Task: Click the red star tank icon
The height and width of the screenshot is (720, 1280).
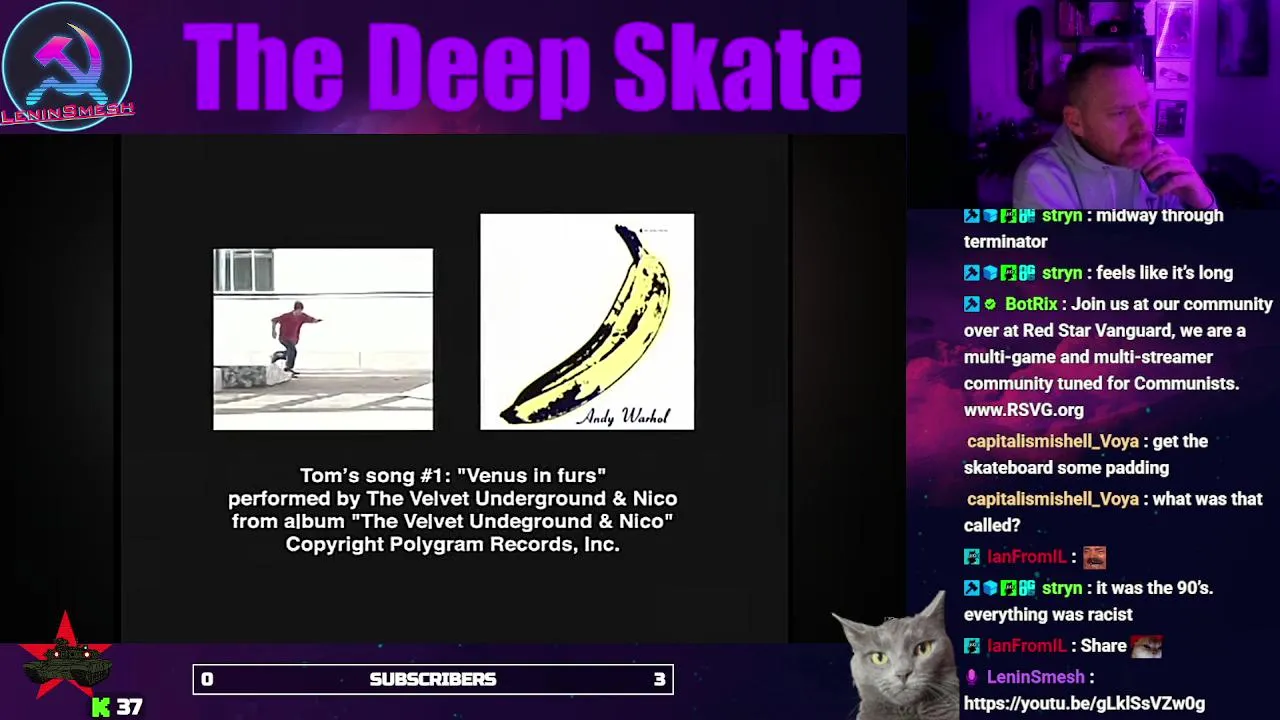Action: [x=66, y=658]
